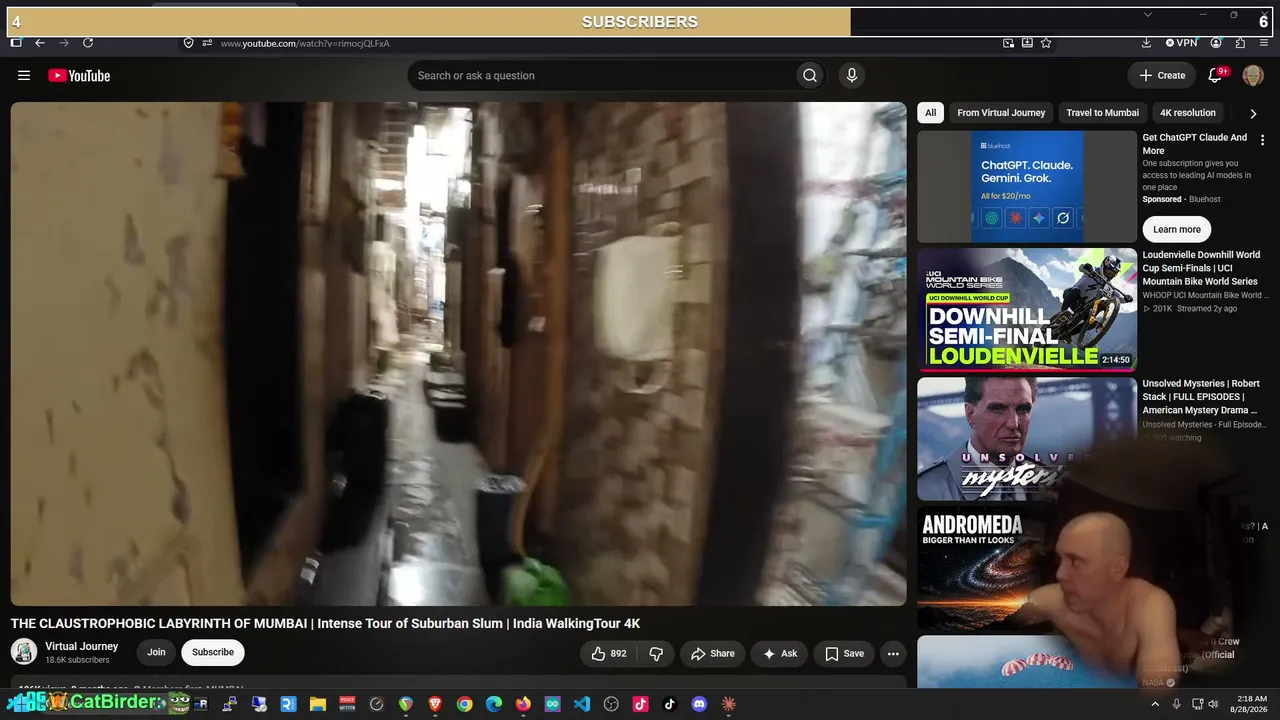Bookmark this page with the star icon
The width and height of the screenshot is (1280, 720).
1046,43
